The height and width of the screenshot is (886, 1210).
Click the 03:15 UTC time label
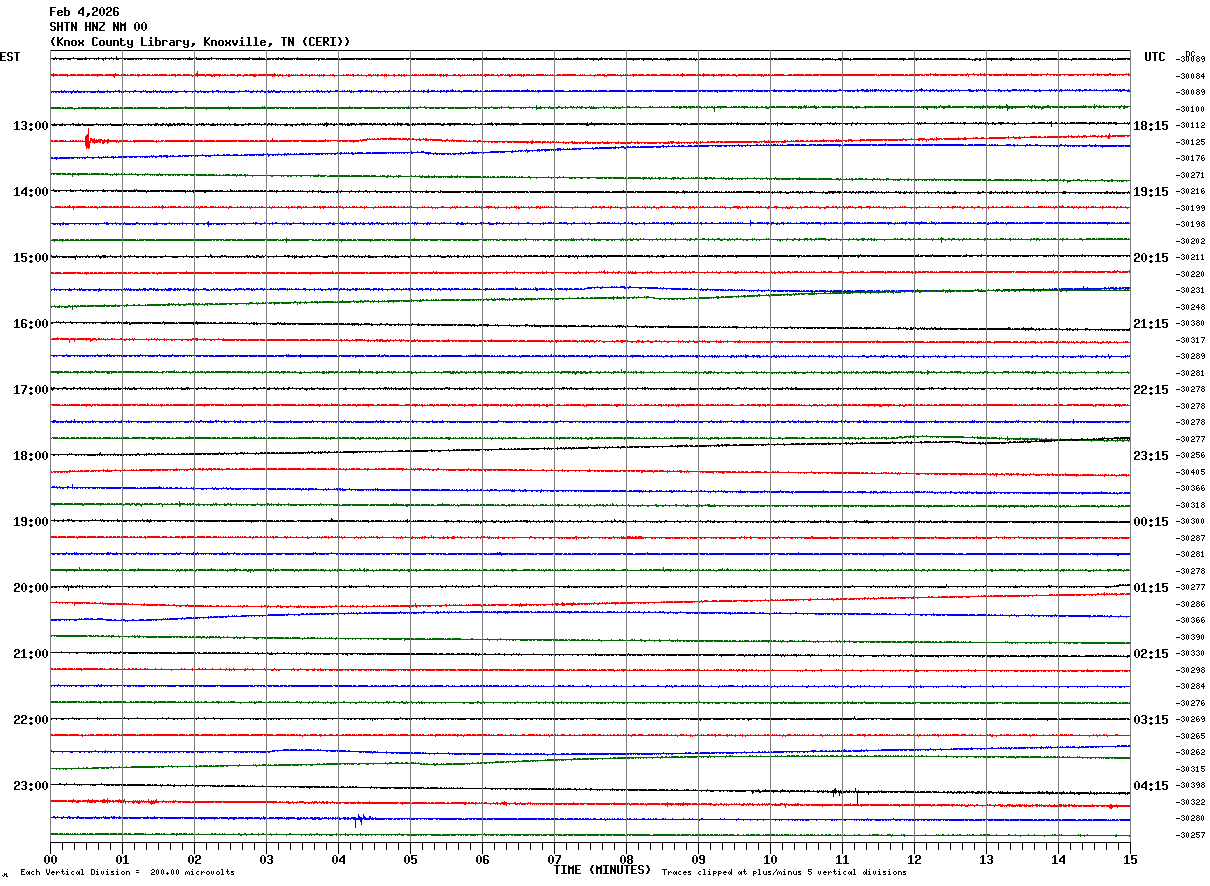[x=1151, y=720]
